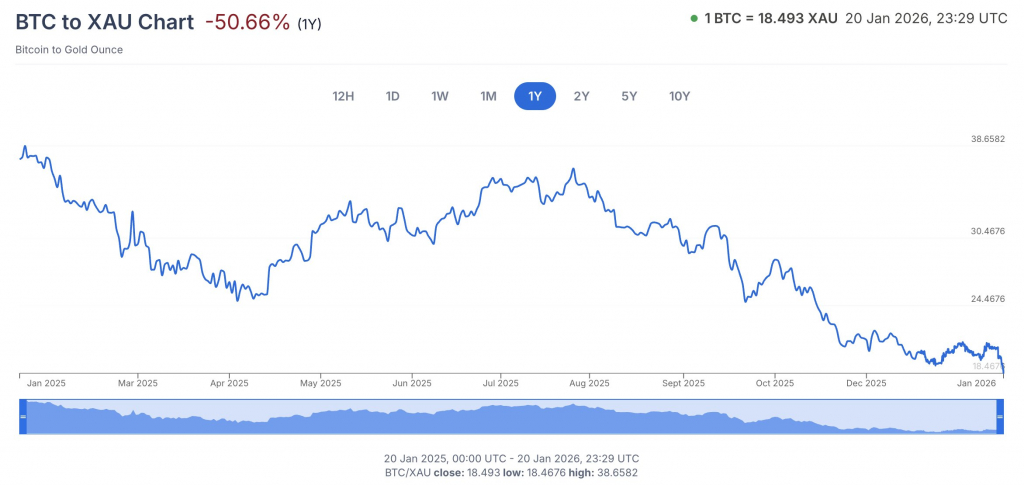Click the green live rate indicator dot

(695, 19)
